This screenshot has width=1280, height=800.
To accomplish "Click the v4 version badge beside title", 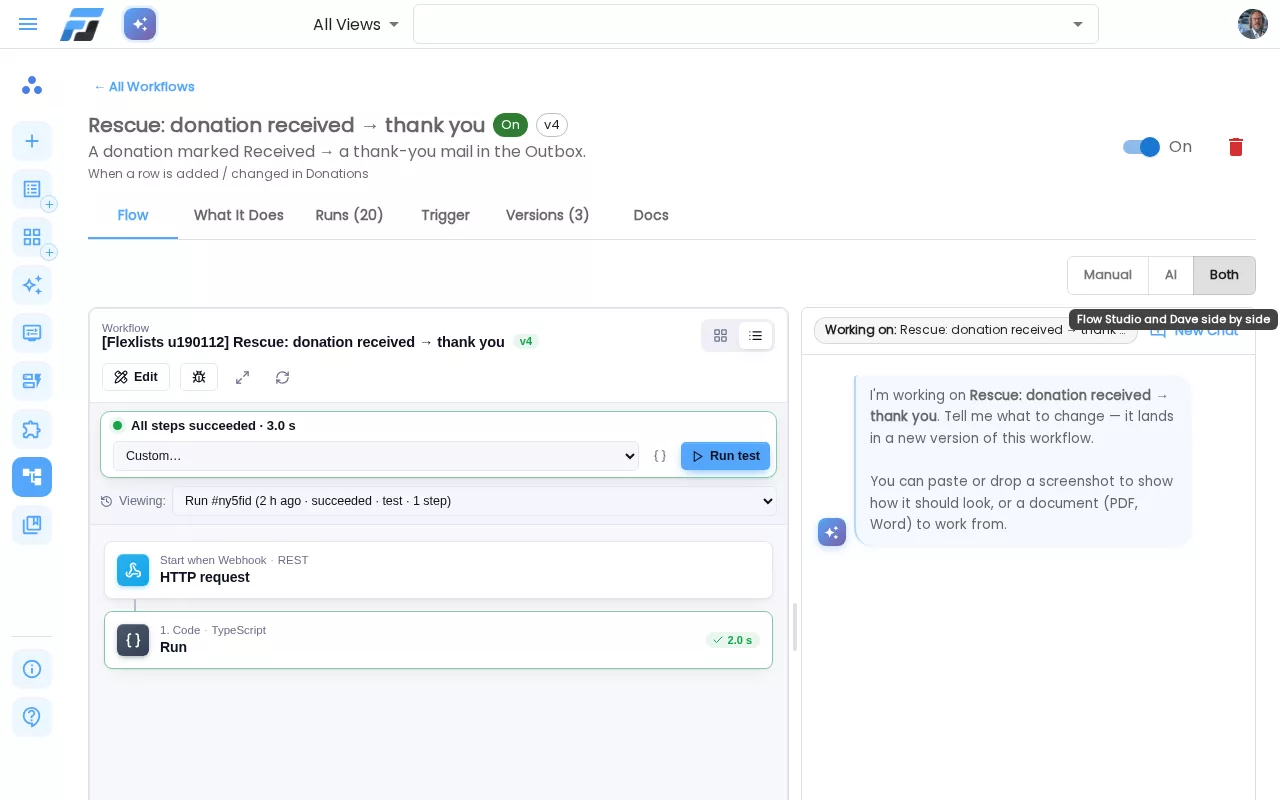I will (x=552, y=125).
